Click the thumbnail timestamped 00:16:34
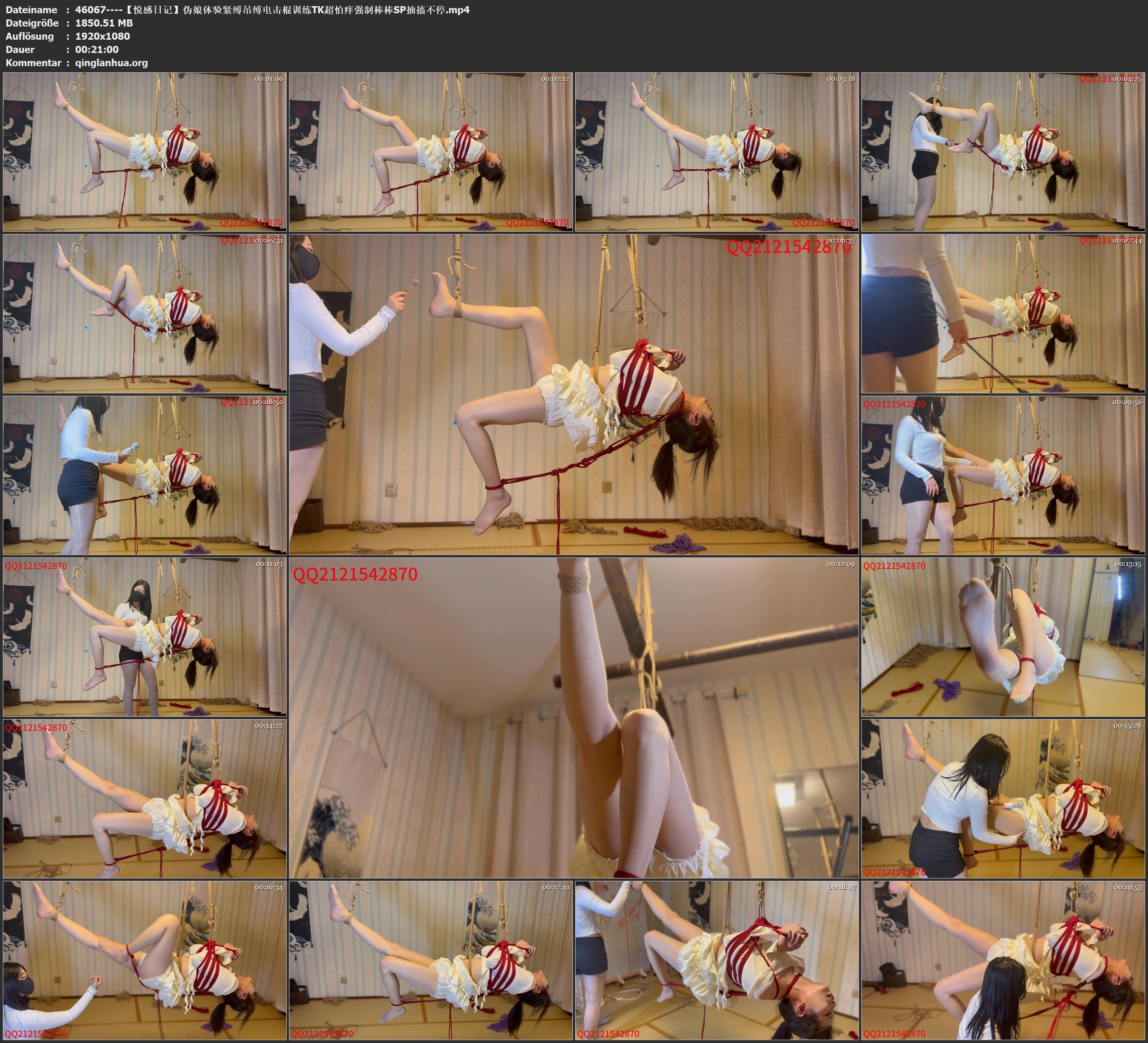The image size is (1148, 1043). 145,960
